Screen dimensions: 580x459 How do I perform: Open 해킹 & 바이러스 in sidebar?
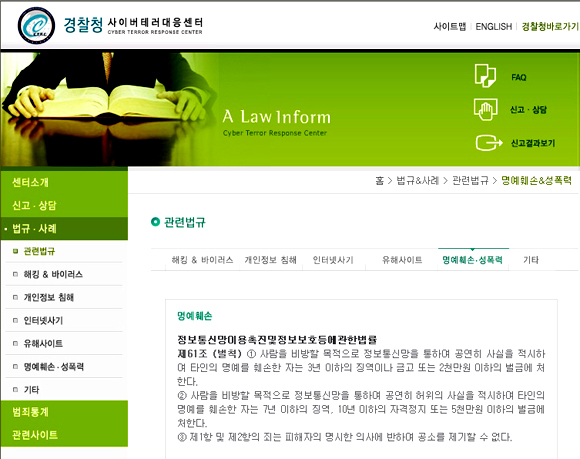(53, 274)
